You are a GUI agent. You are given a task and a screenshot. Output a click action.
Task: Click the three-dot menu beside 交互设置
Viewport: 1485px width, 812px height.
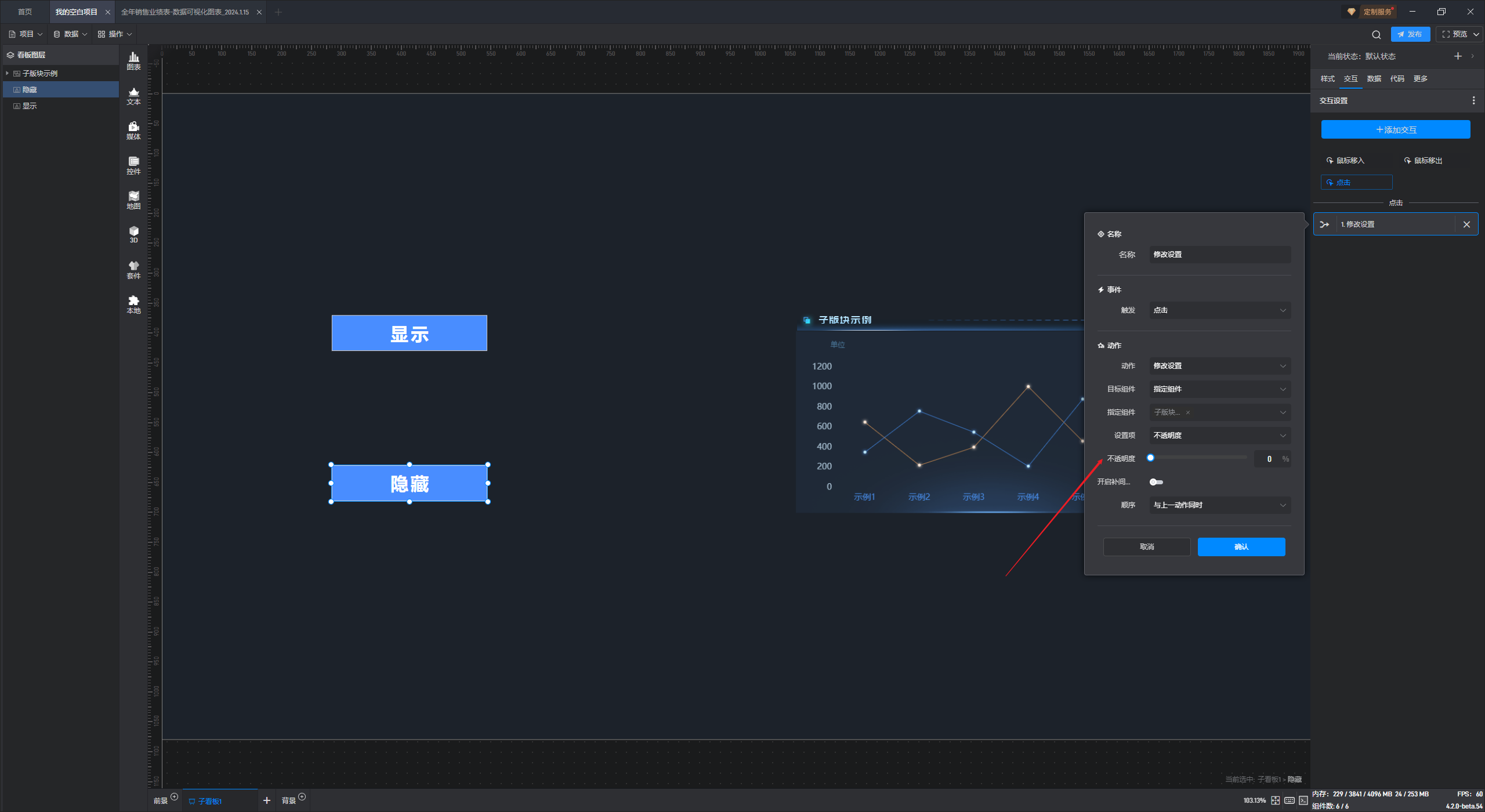1473,100
